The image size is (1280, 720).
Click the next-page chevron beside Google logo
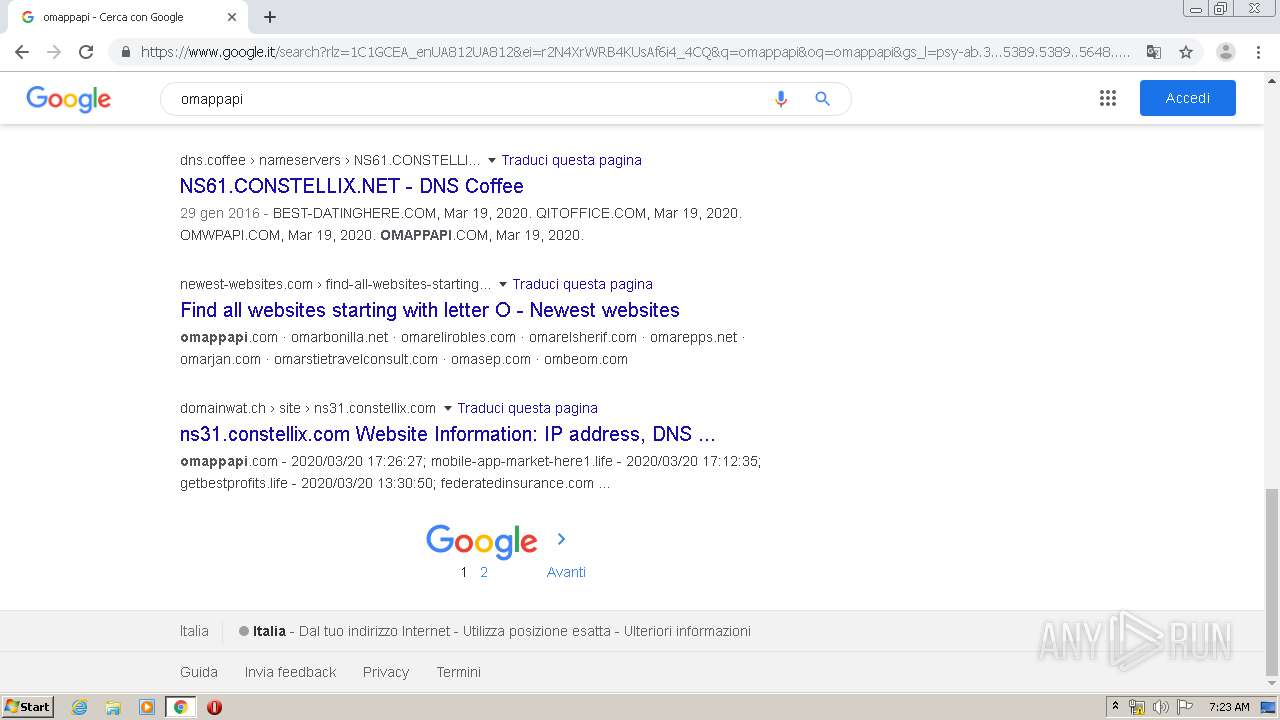click(561, 539)
